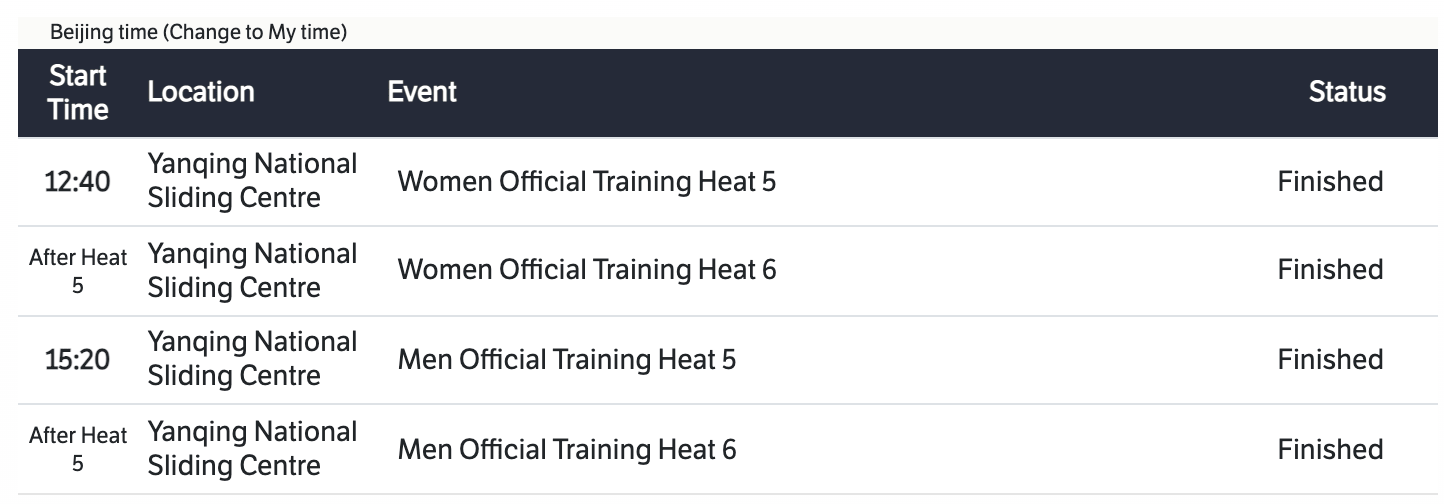Select the location for Men Heat 5

point(252,359)
